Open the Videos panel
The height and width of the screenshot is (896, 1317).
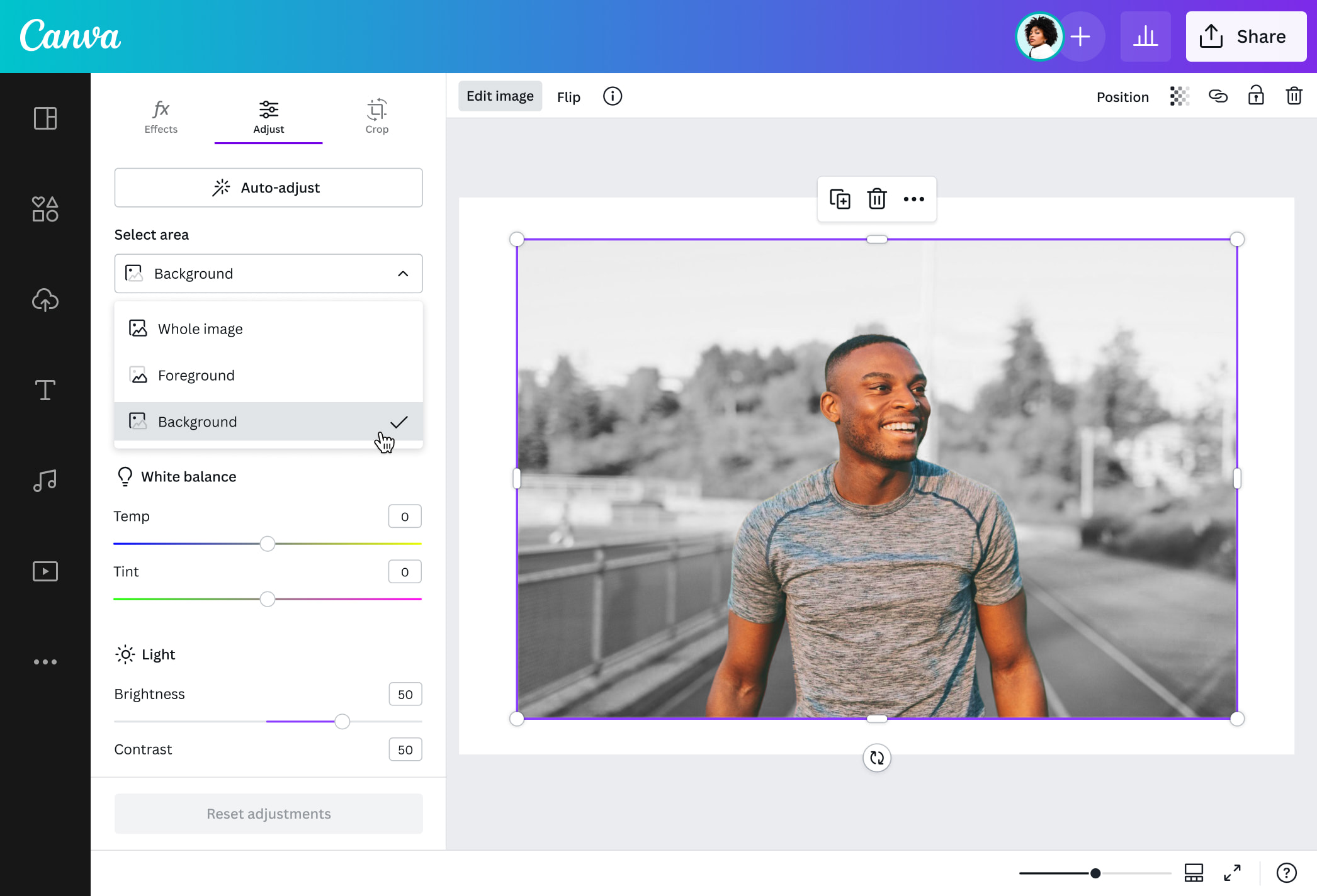[45, 571]
